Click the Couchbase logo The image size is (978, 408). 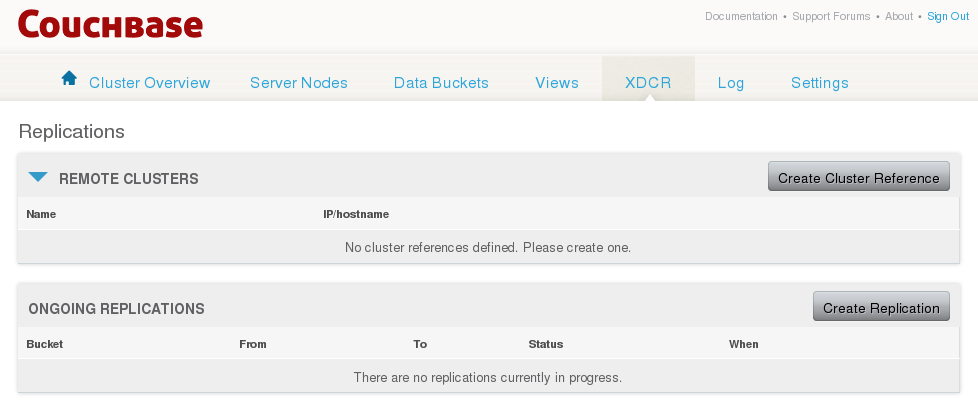[x=110, y=24]
